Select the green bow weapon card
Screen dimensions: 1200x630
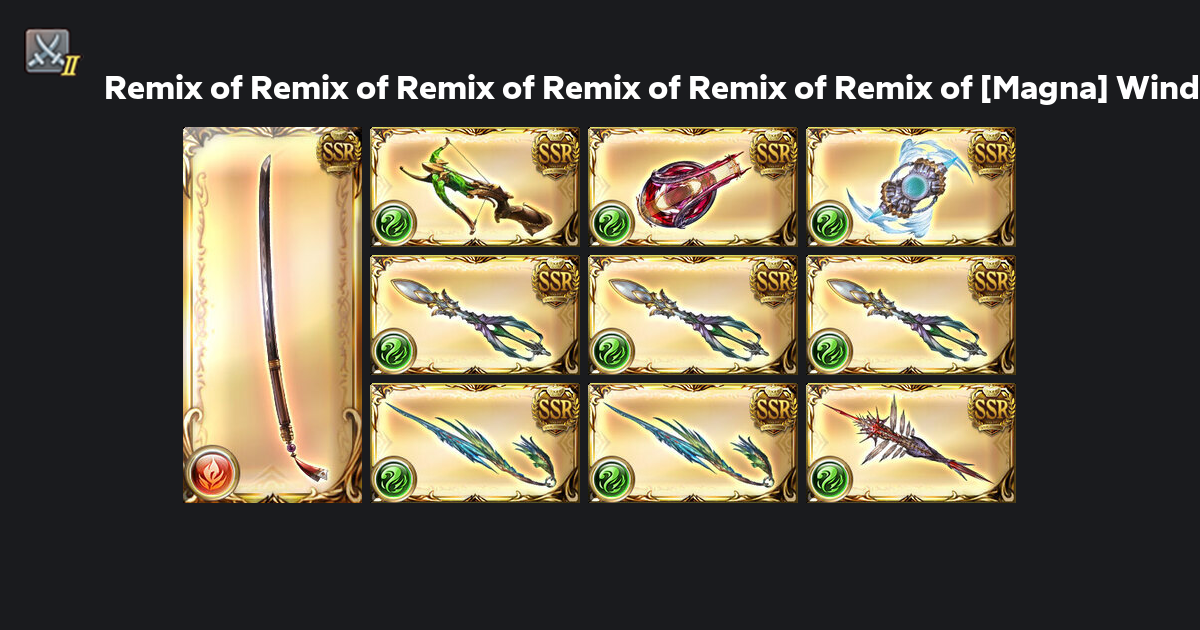point(476,187)
